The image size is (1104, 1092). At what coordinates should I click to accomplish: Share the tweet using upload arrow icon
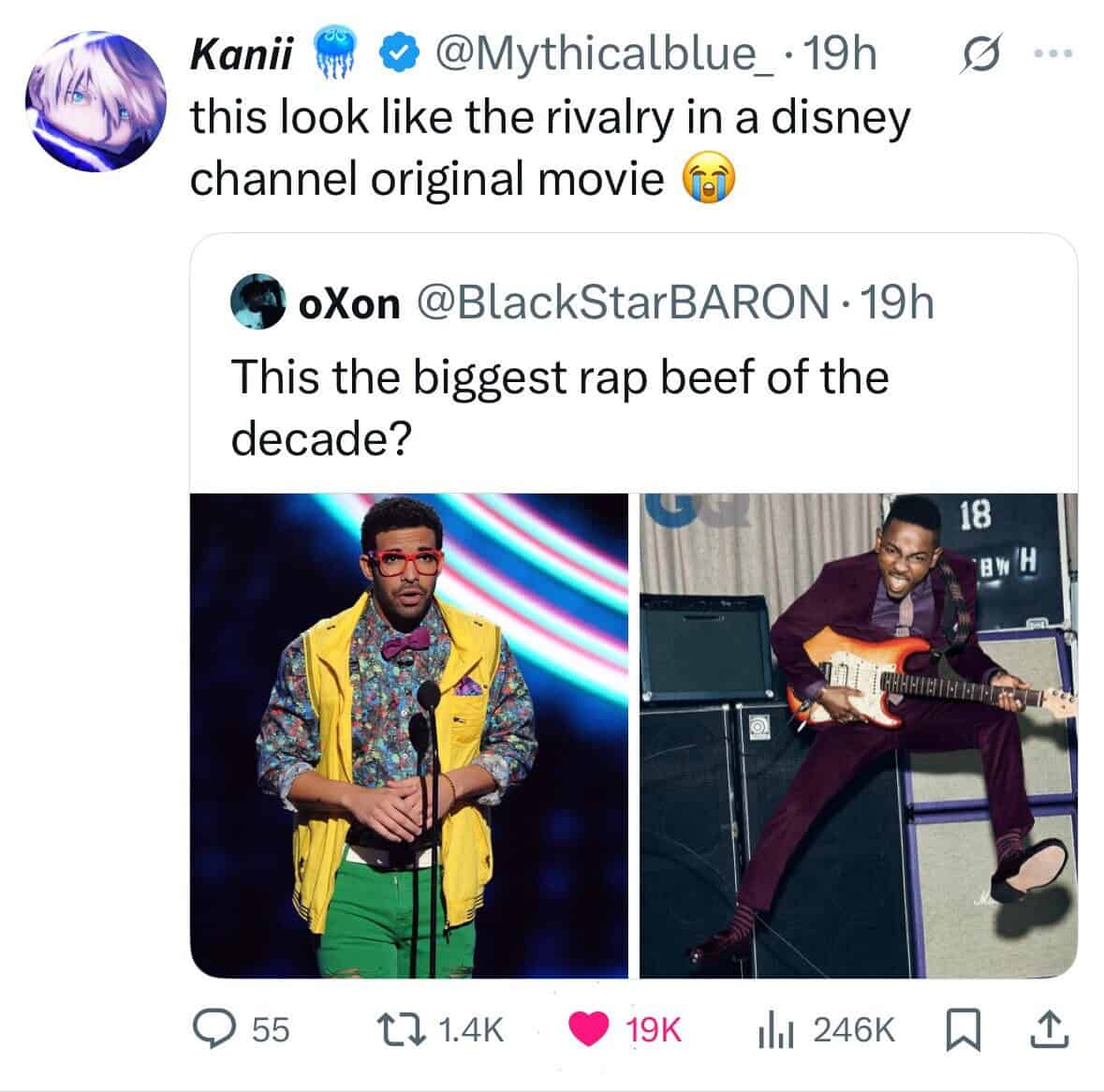coord(1045,1030)
